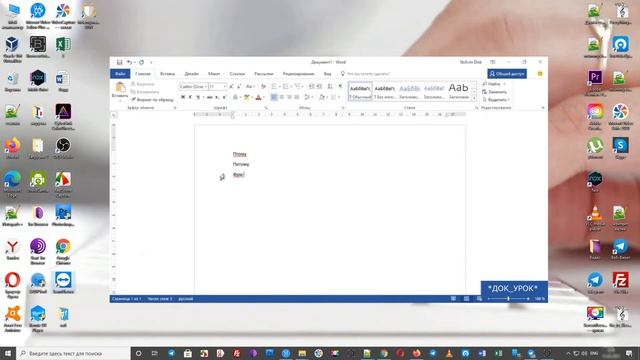This screenshot has width=640, height=360.
Task: Open the Файл tab
Action: pyautogui.click(x=120, y=74)
